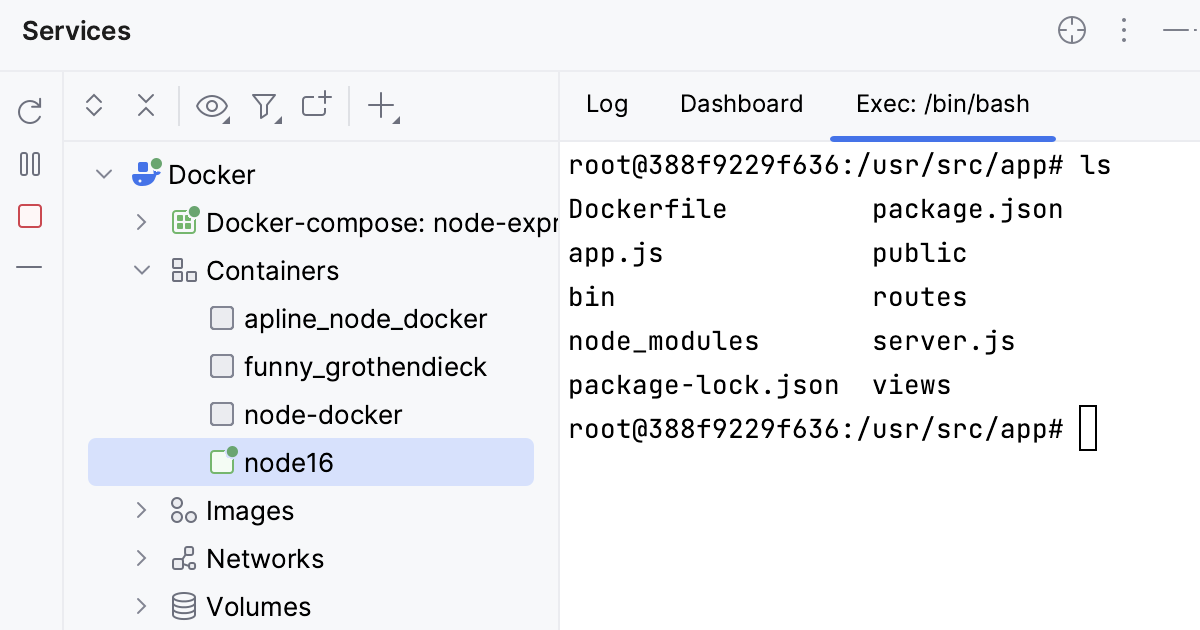The width and height of the screenshot is (1200, 630).
Task: Check the node-docker container checkbox
Action: (221, 414)
